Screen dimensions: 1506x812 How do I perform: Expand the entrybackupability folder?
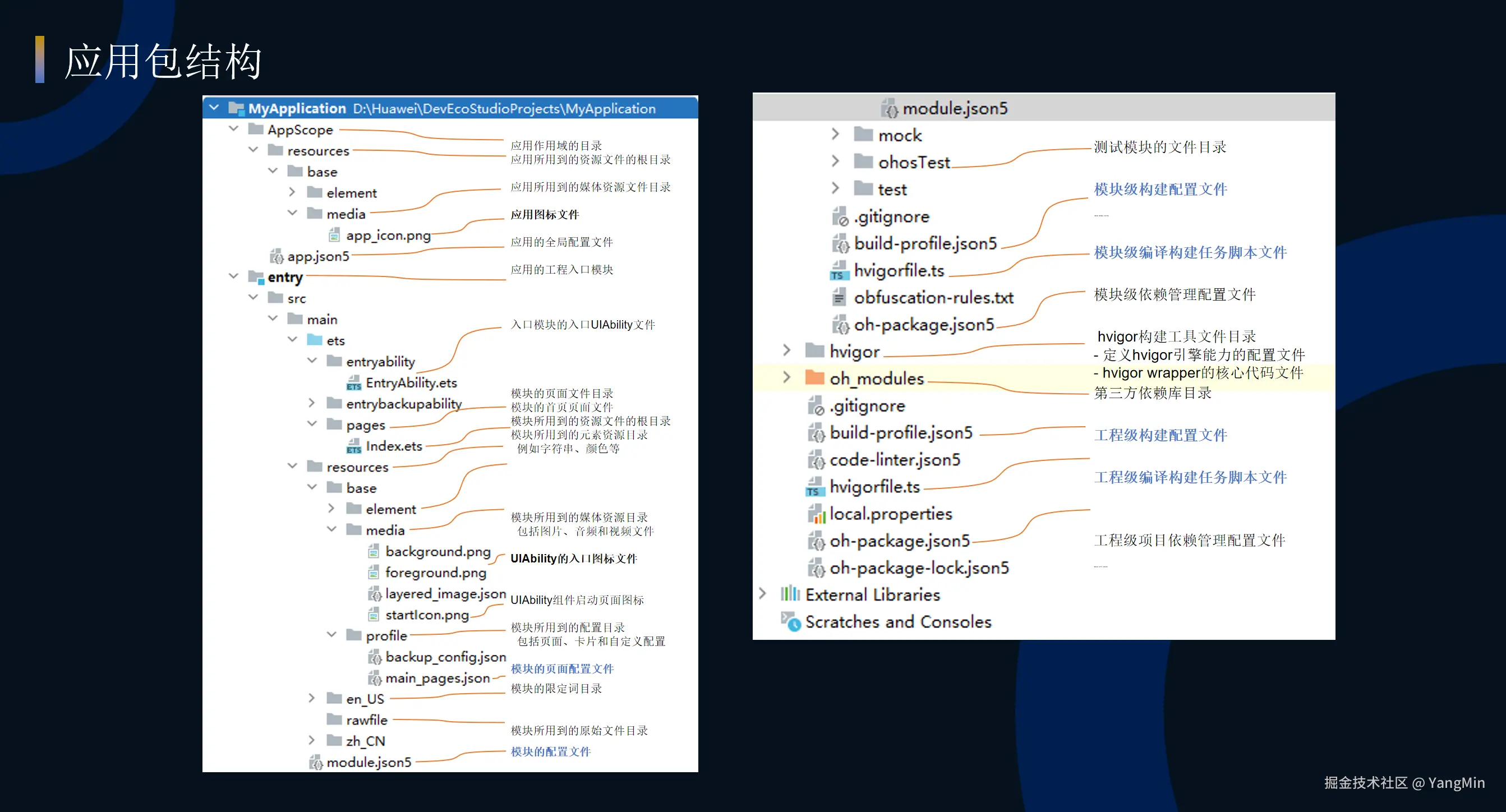pos(312,403)
